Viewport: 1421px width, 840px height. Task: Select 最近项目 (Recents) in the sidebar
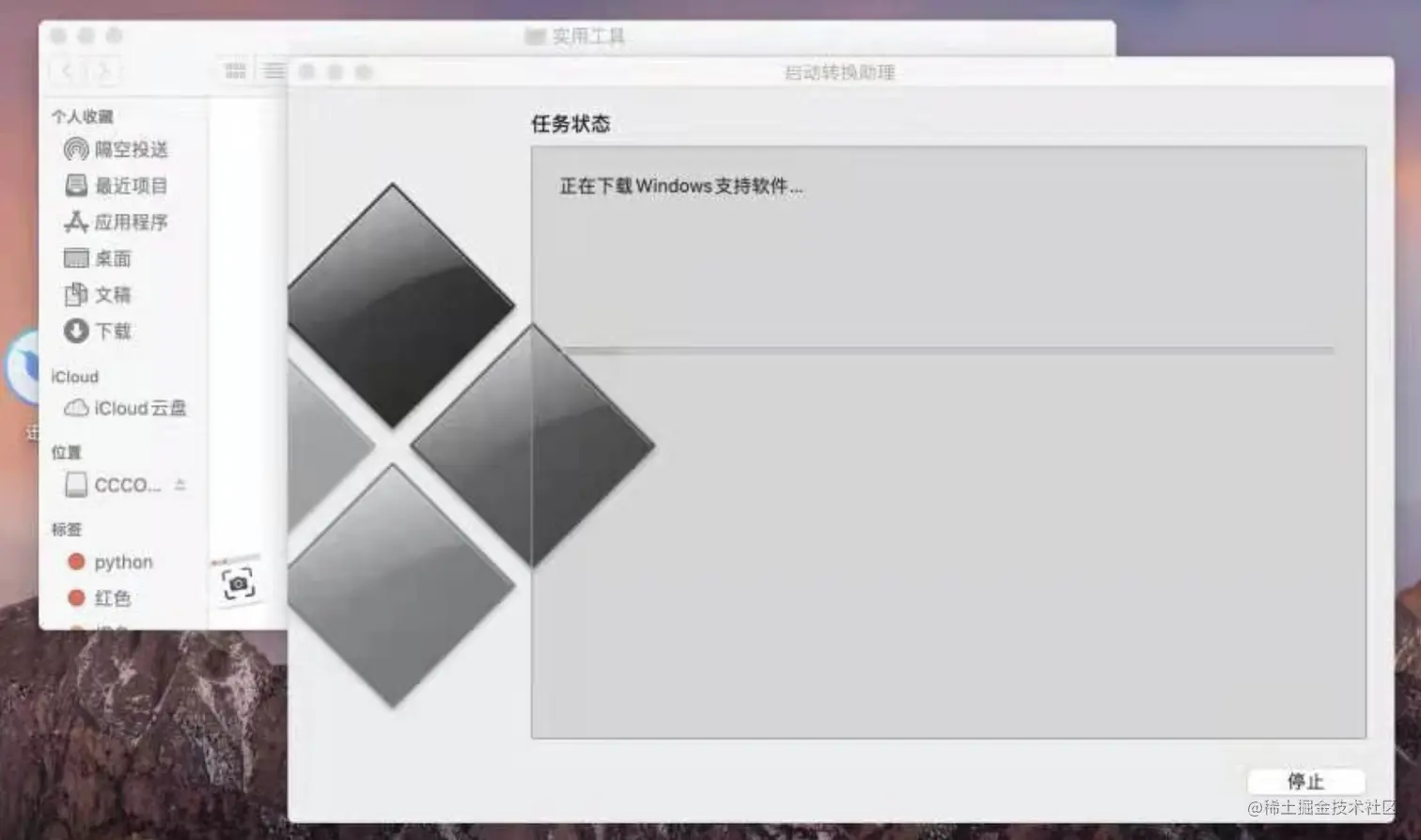(x=131, y=185)
